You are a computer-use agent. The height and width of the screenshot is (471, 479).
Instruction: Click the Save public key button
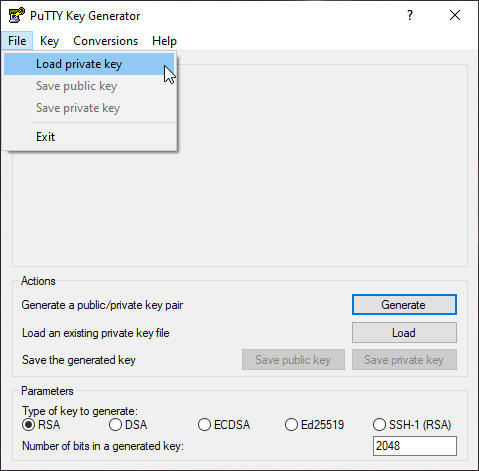[293, 360]
